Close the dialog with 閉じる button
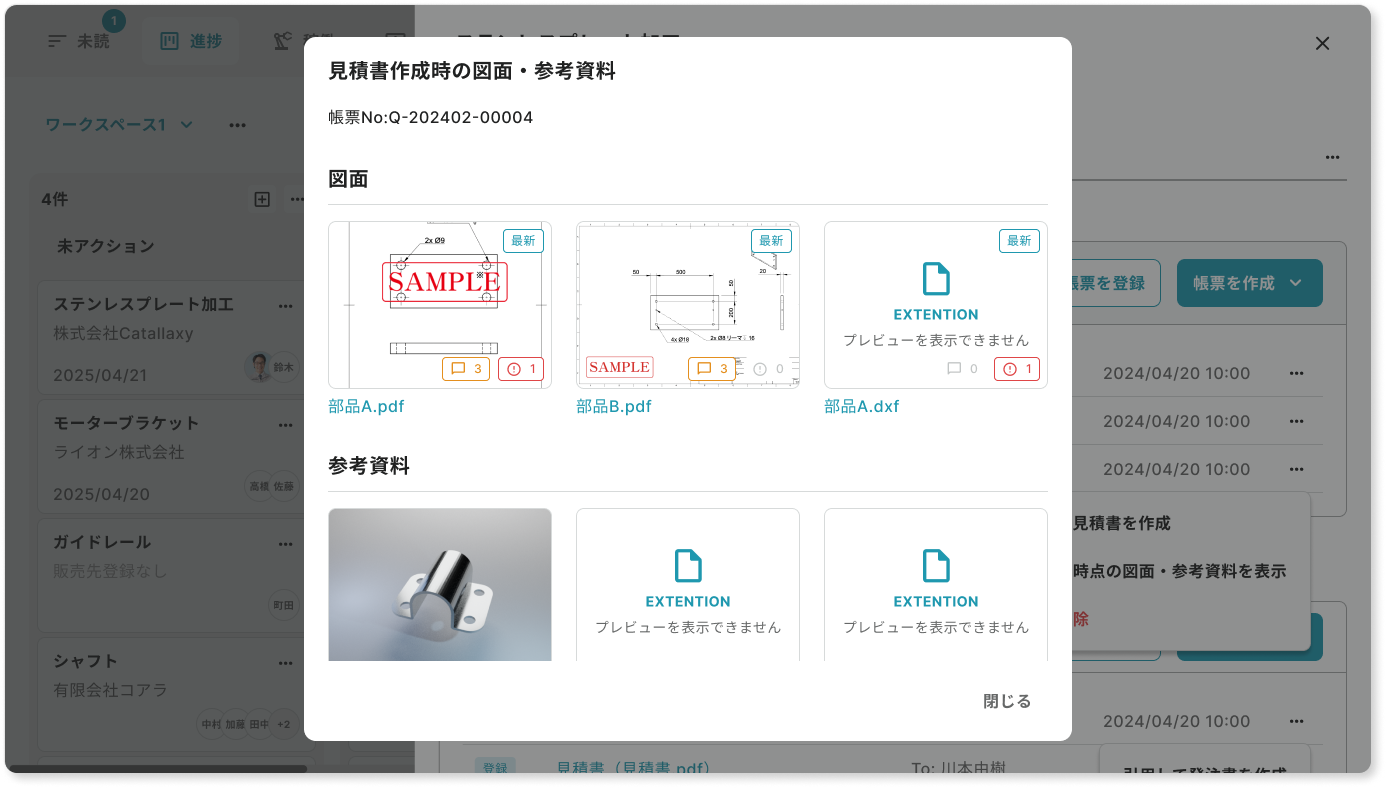1386x788 pixels. click(x=1007, y=701)
